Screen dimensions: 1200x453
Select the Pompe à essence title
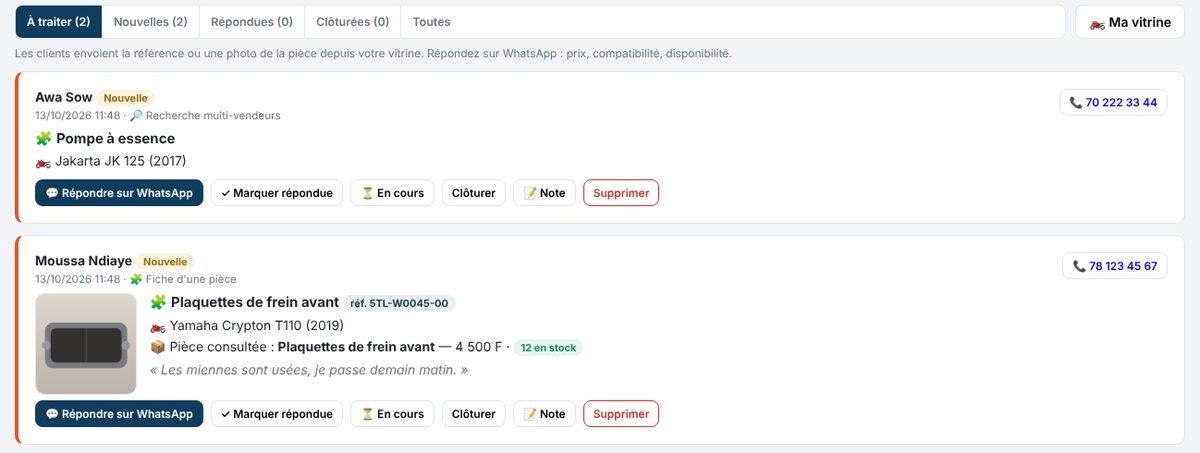[115, 139]
